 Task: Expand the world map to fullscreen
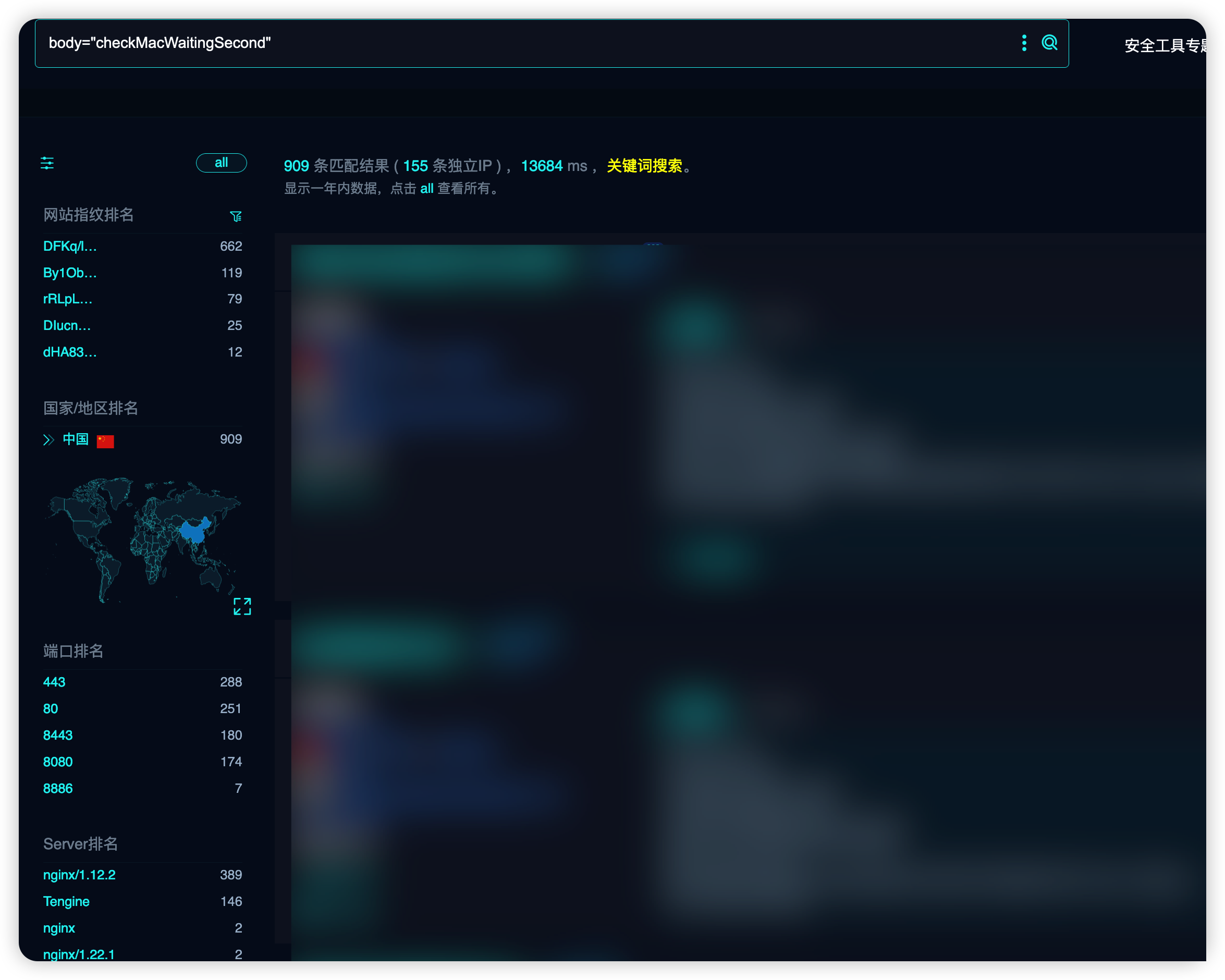pos(242,606)
